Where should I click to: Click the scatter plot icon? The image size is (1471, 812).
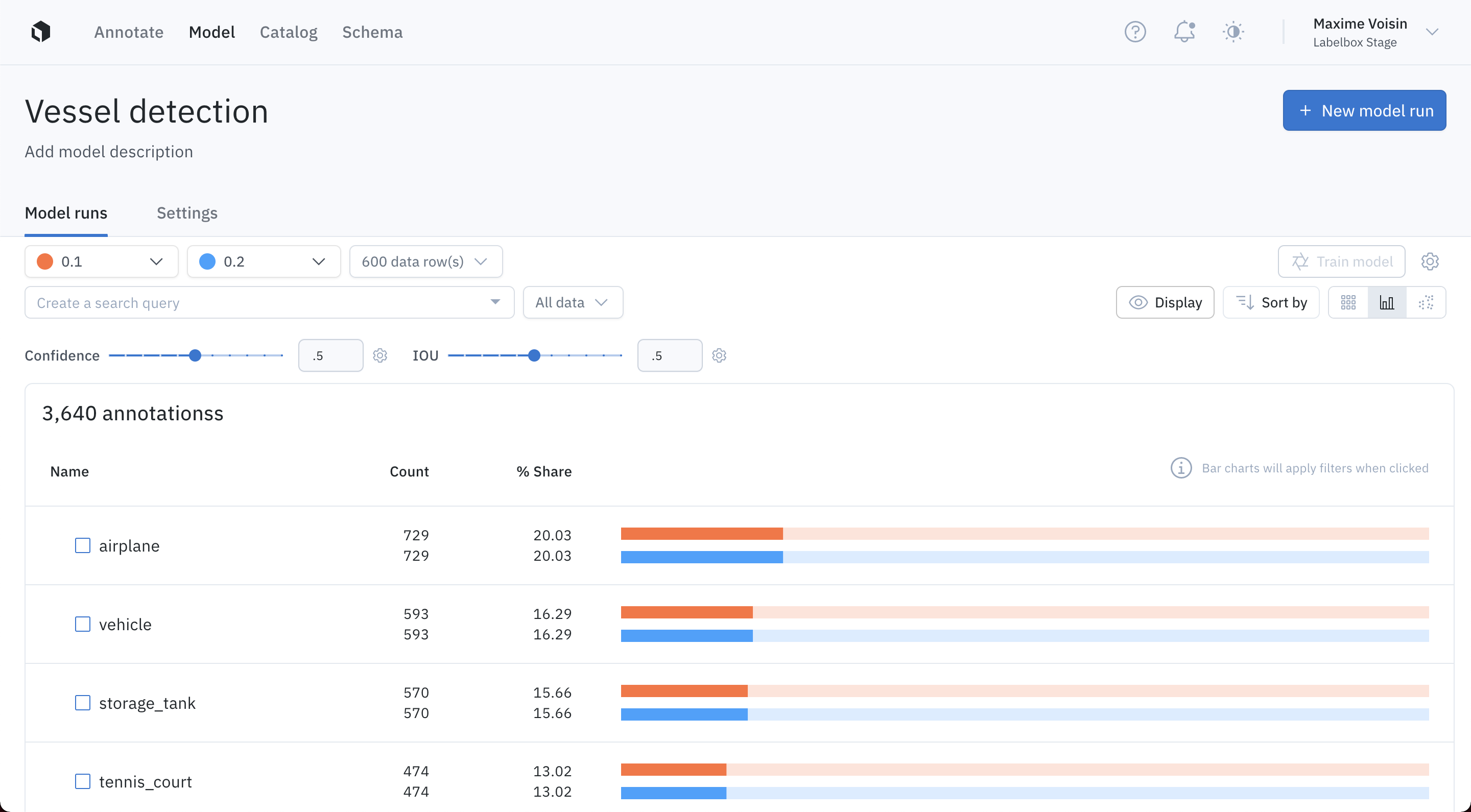1426,302
